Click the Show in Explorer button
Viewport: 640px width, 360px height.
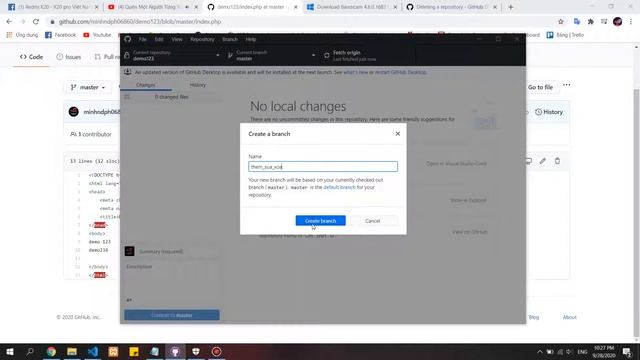[468, 200]
